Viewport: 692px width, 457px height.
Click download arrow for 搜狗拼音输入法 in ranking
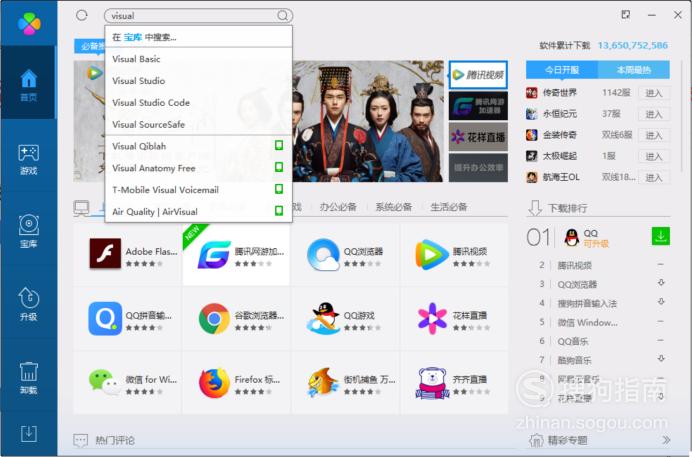click(661, 302)
